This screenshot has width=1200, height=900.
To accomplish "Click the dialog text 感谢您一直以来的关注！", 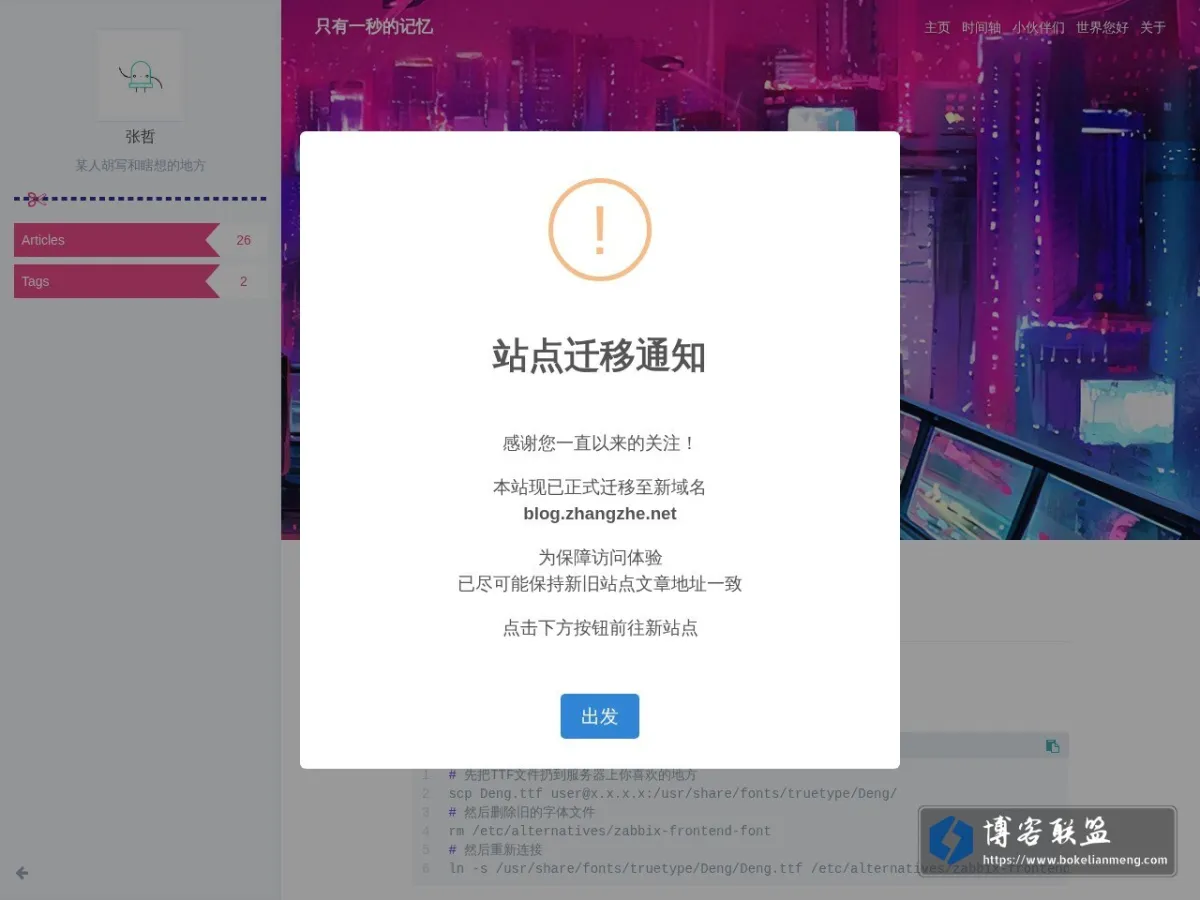I will click(599, 443).
